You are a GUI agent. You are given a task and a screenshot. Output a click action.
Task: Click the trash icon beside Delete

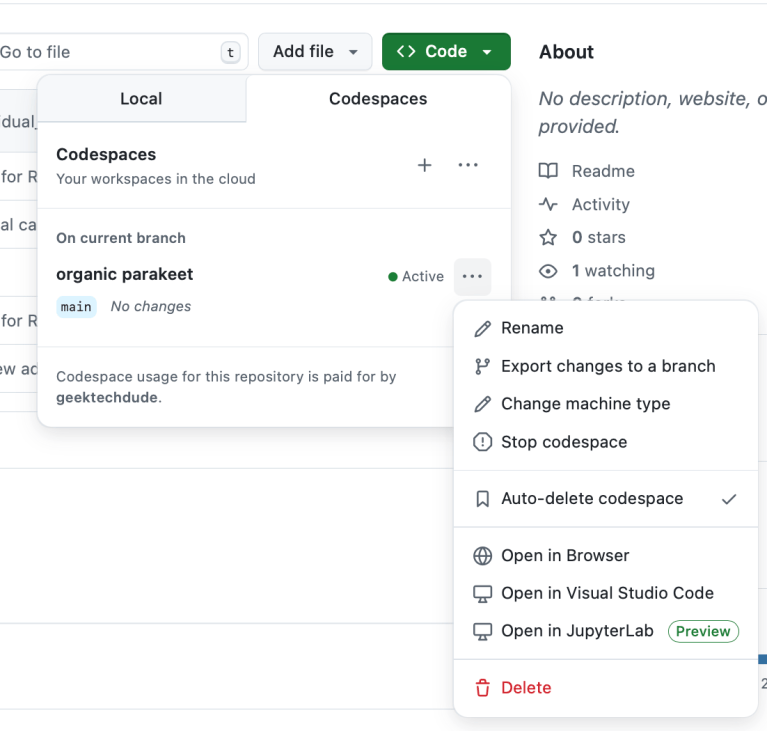pos(482,687)
